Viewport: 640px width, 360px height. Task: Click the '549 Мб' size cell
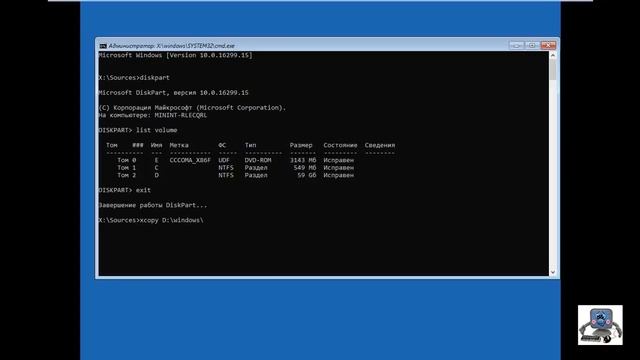(x=305, y=168)
